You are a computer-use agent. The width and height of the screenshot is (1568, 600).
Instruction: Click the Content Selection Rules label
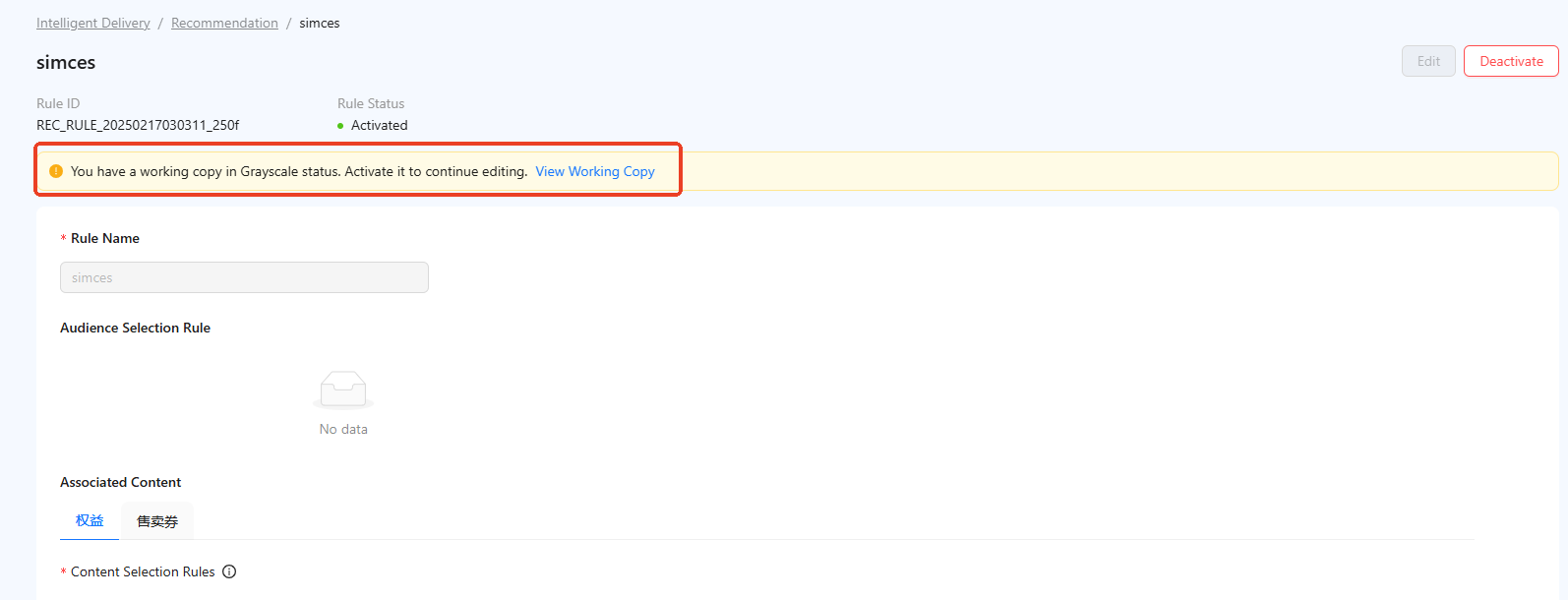point(143,571)
